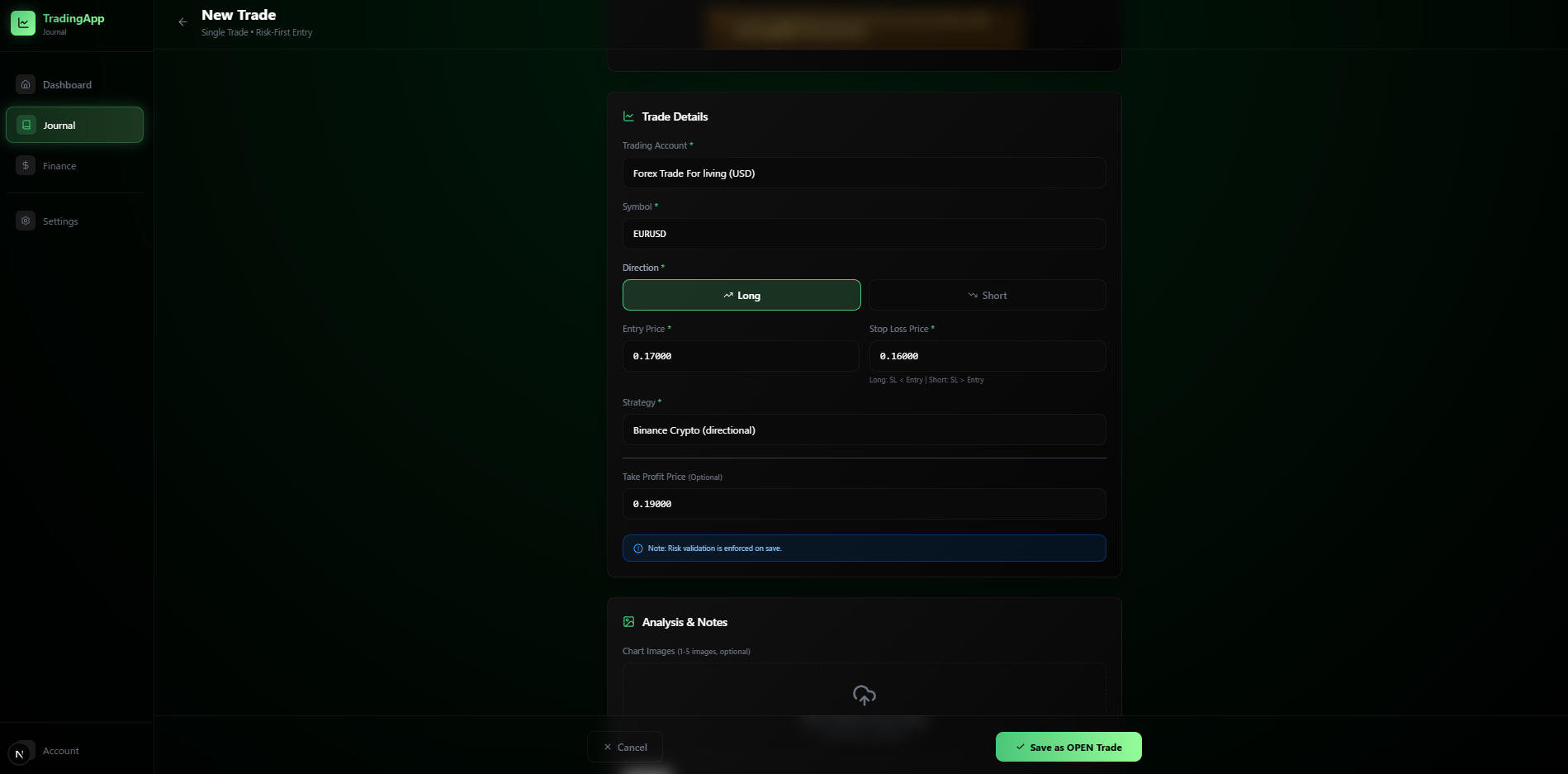This screenshot has width=1568, height=774.
Task: Click the Entry Price input field
Action: [741, 356]
